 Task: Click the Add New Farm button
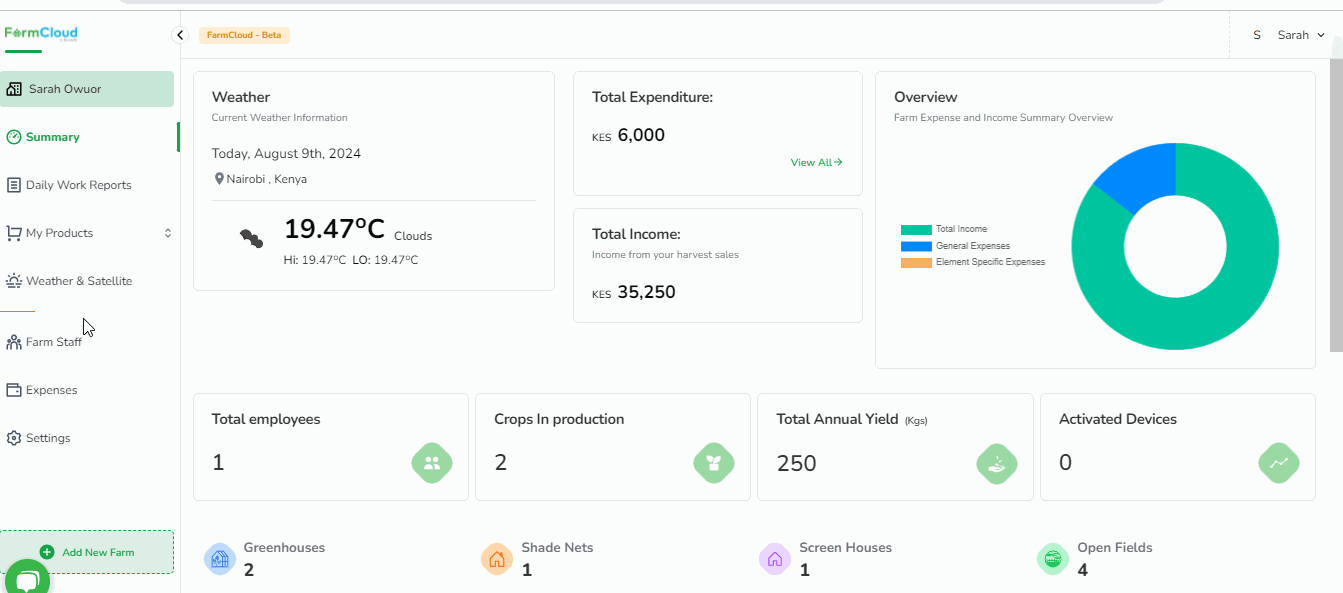(x=87, y=552)
